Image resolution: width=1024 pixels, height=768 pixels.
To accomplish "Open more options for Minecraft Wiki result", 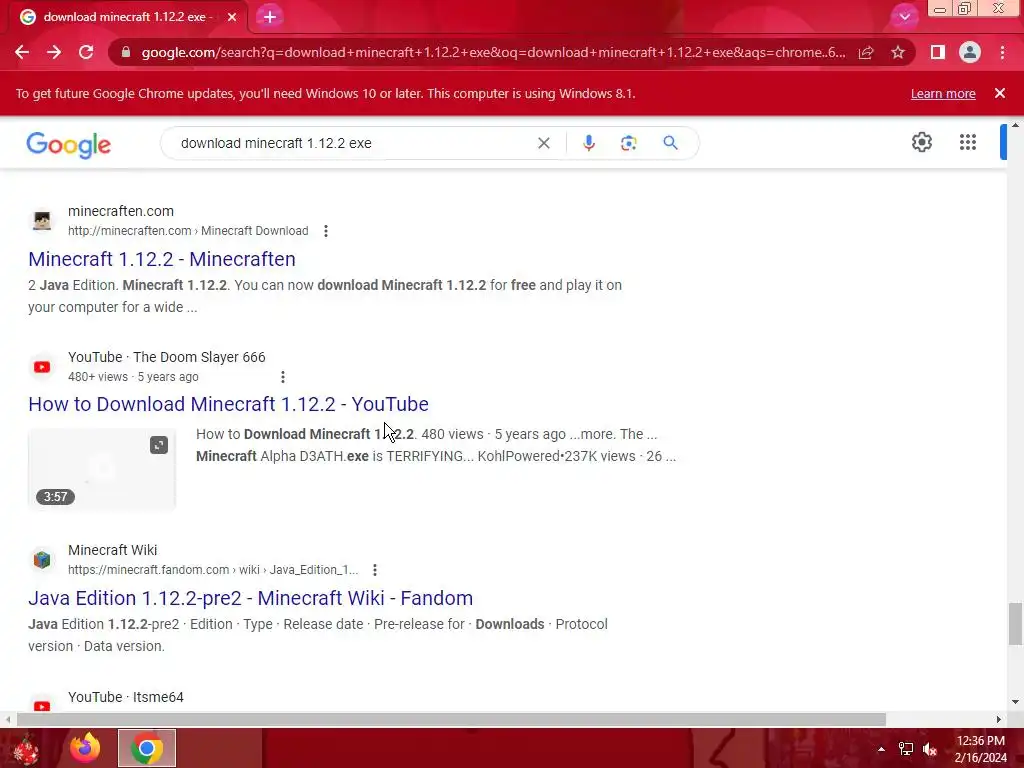I will (x=375, y=570).
